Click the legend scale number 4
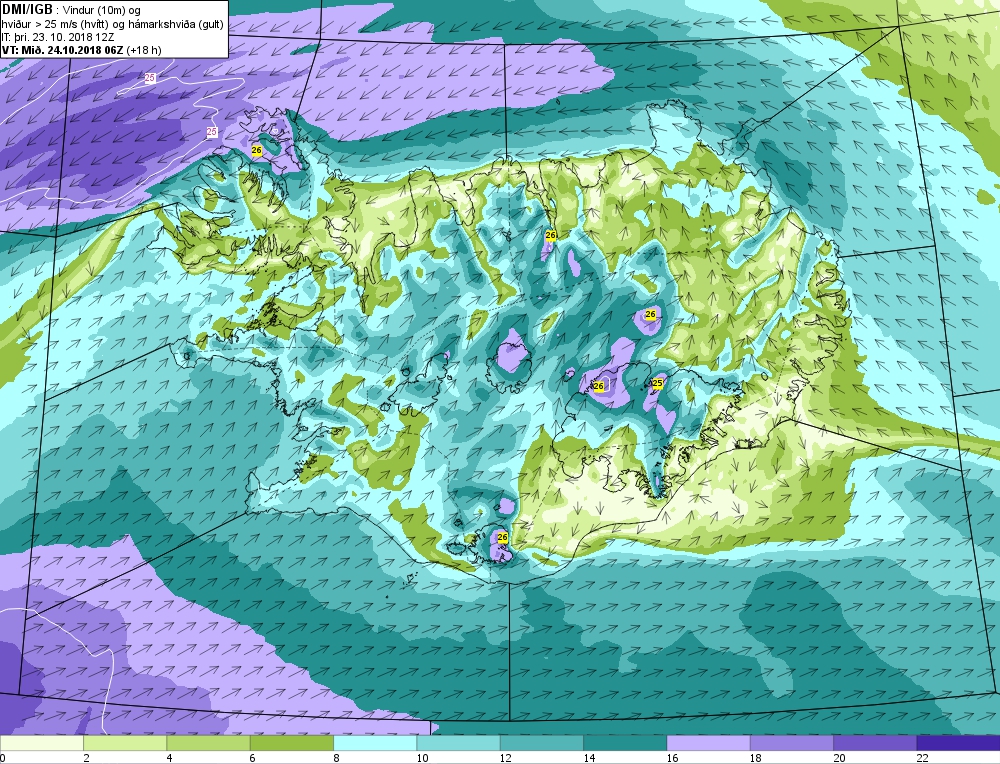Viewport: 1000px width, 764px height. 170,758
